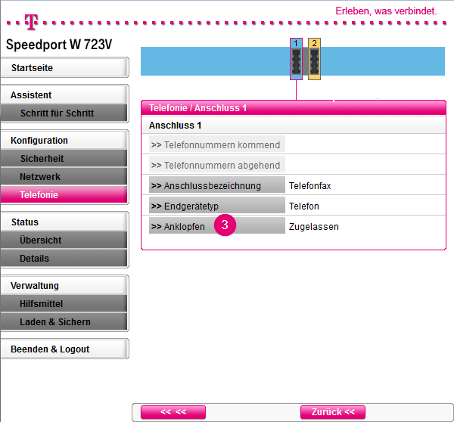Select the Telefonie menu item
Viewport: 454px width, 422px height.
point(64,195)
